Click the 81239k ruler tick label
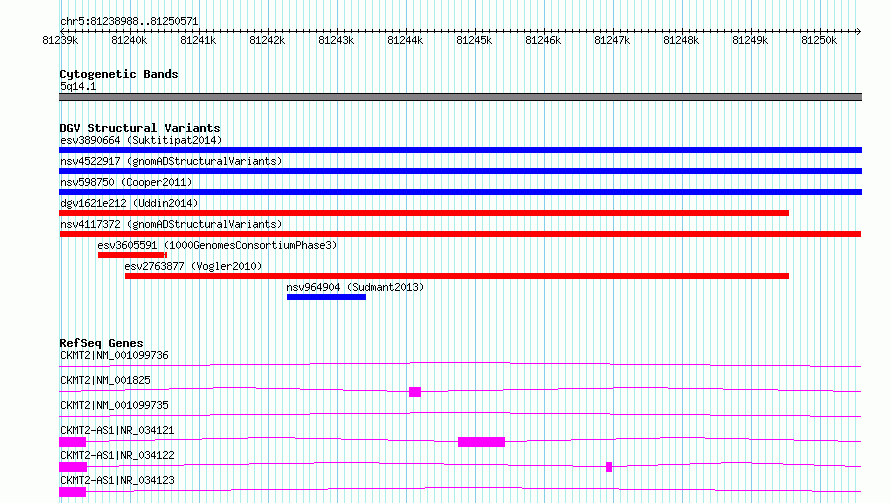The height and width of the screenshot is (503, 890). [60, 40]
